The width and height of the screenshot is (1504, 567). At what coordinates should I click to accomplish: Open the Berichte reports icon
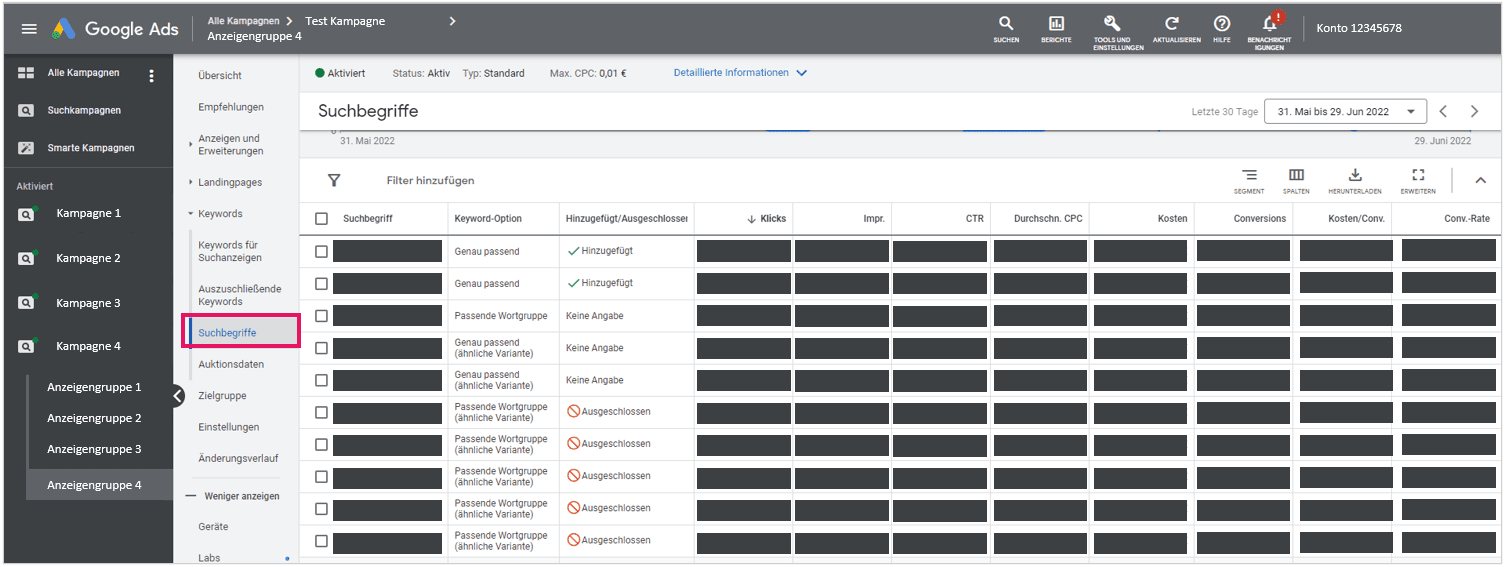(x=1056, y=29)
